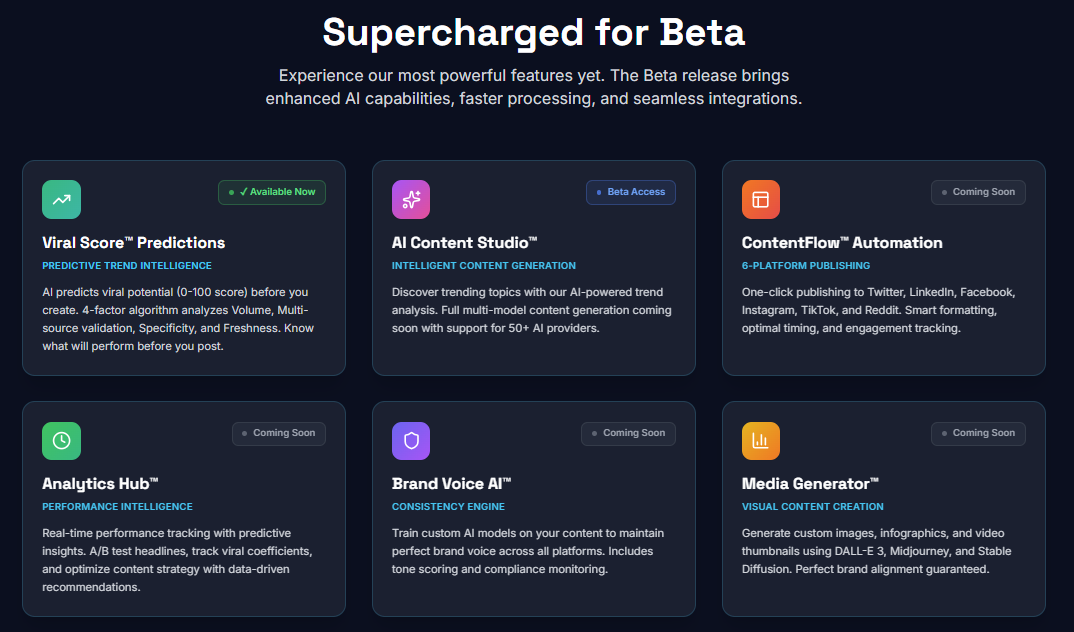The image size is (1074, 632).
Task: Click the Beta Access badge
Action: (631, 192)
